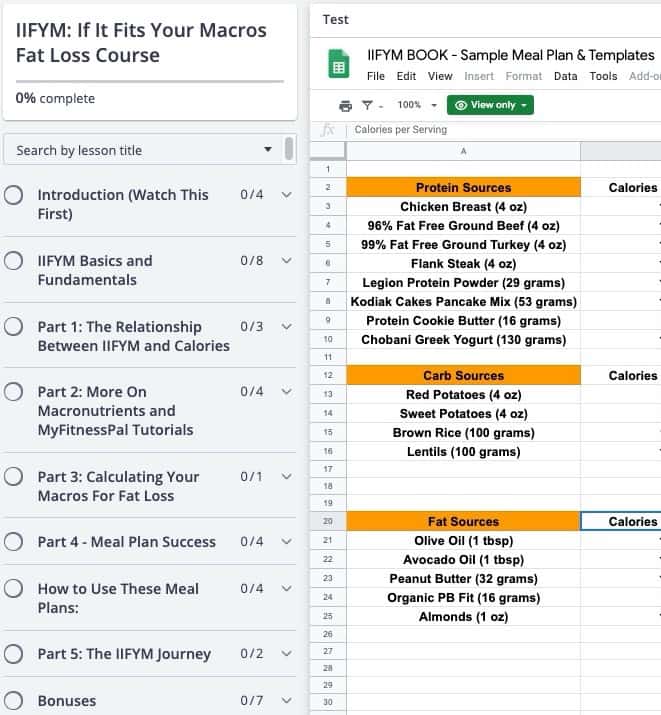Image resolution: width=661 pixels, height=715 pixels.
Task: Select Chobani Greek Yogurt (130 grams) cell
Action: pos(464,340)
